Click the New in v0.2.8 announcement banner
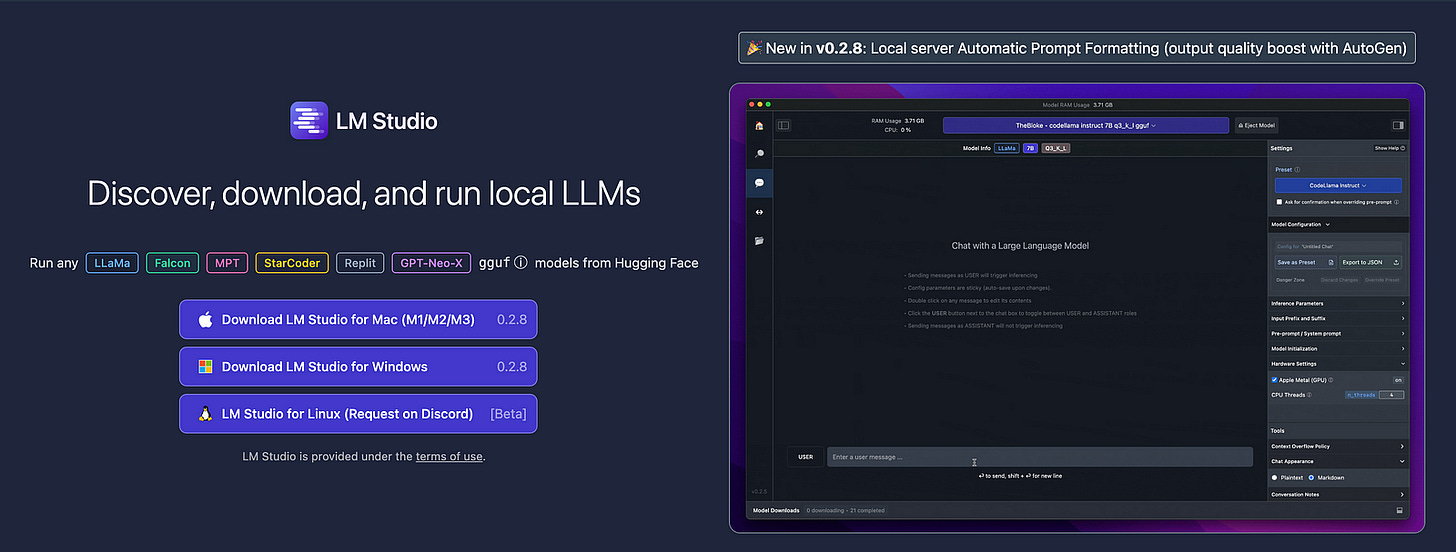Viewport: 1456px width, 552px height. (x=1077, y=47)
